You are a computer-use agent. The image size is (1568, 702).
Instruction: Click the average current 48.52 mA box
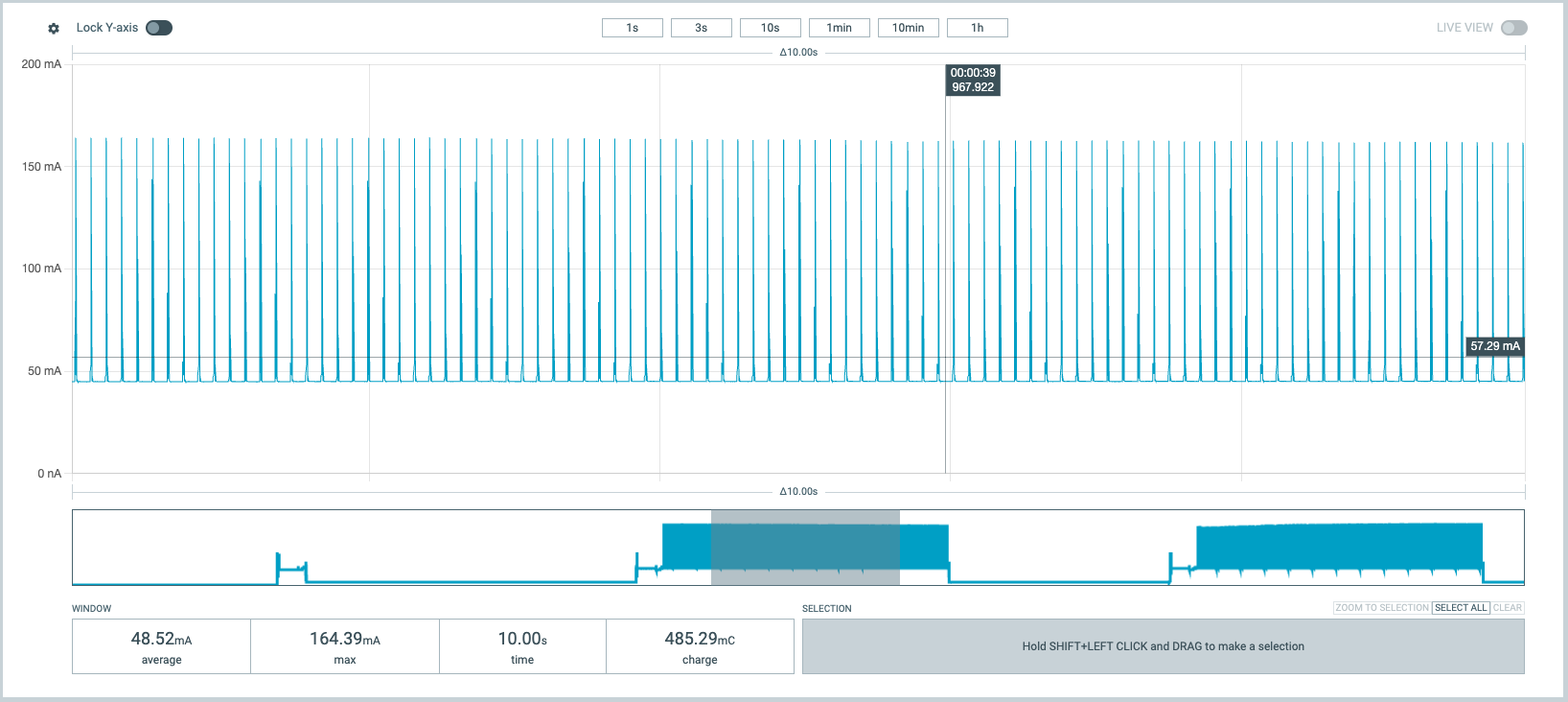[x=161, y=646]
